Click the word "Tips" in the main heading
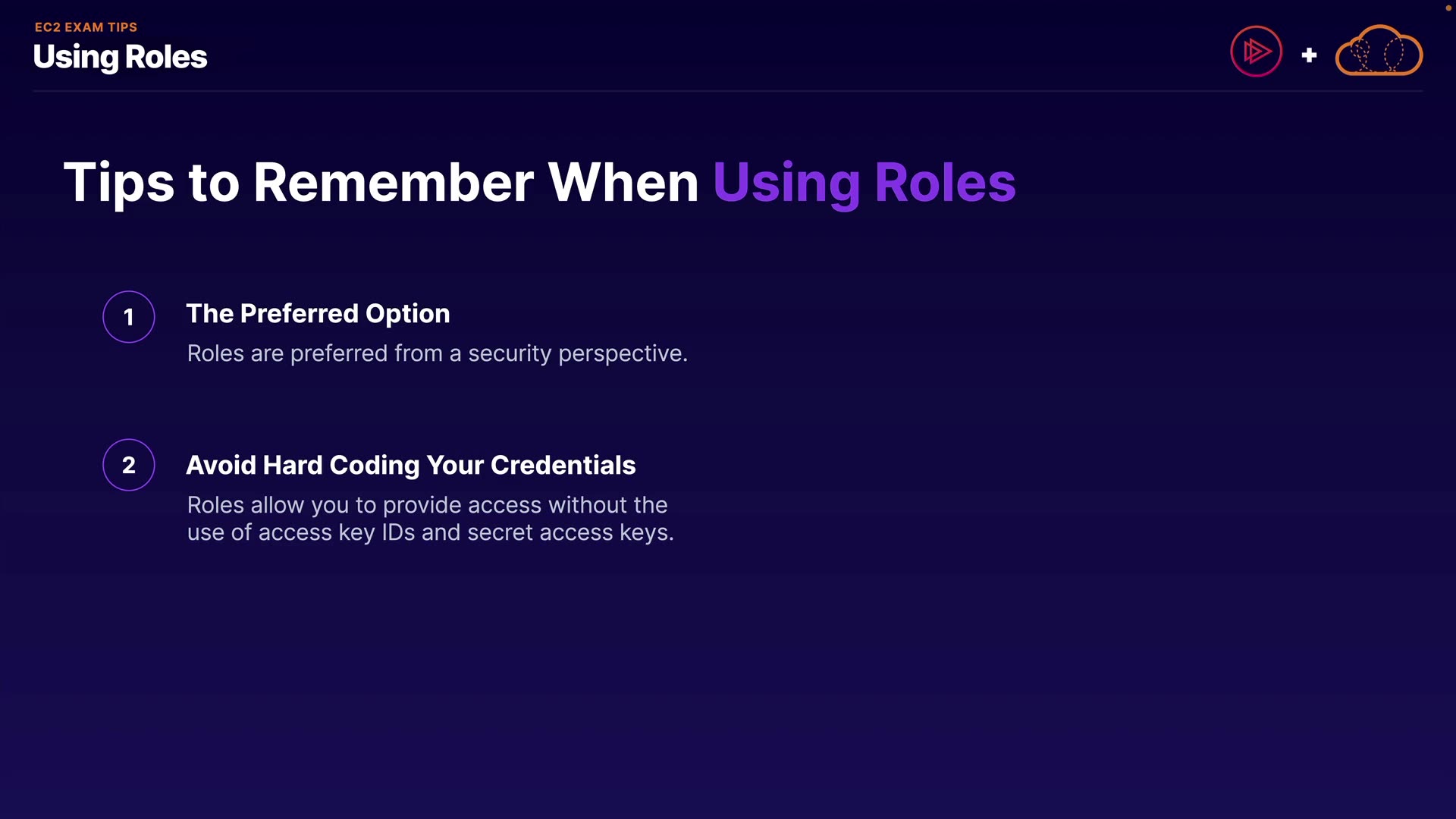This screenshot has height=819, width=1456. (119, 183)
